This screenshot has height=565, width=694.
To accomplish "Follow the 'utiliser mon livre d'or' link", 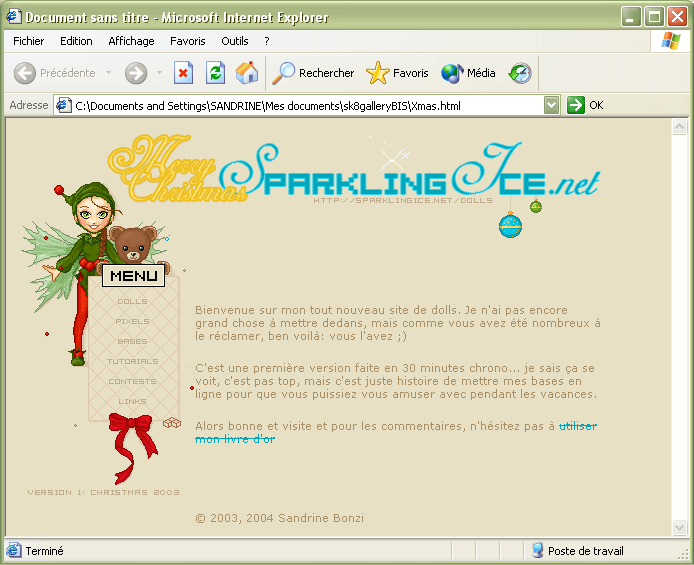I will (x=577, y=426).
